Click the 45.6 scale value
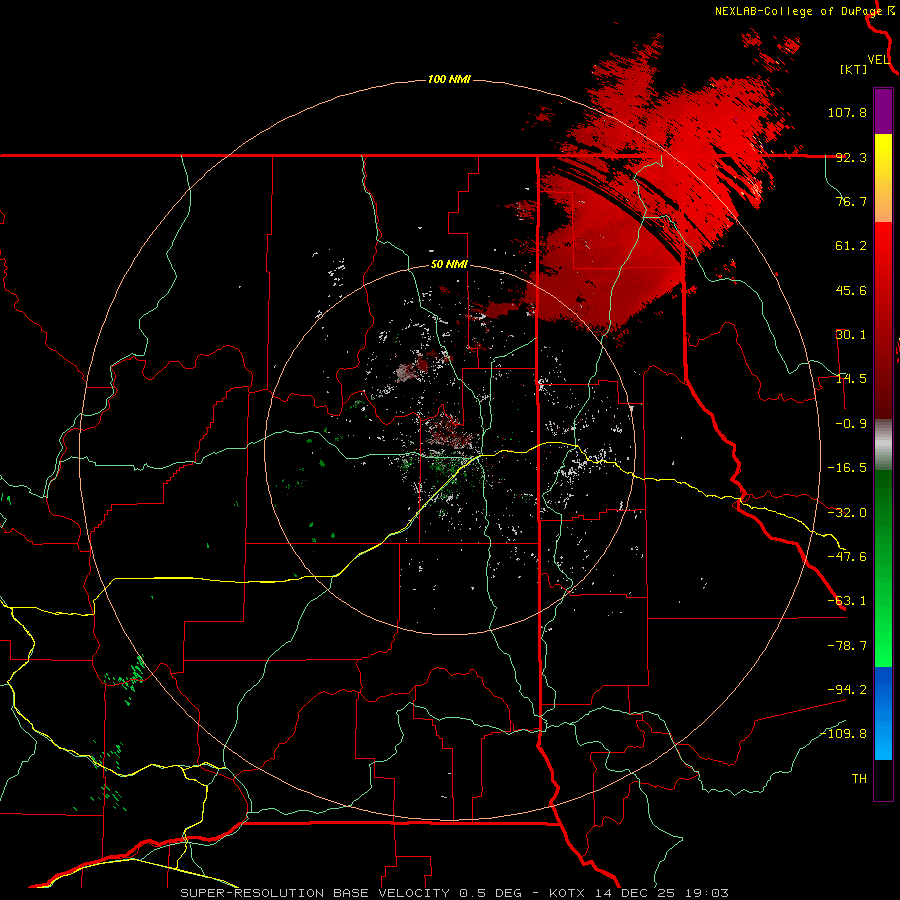Image resolution: width=900 pixels, height=900 pixels. (851, 290)
